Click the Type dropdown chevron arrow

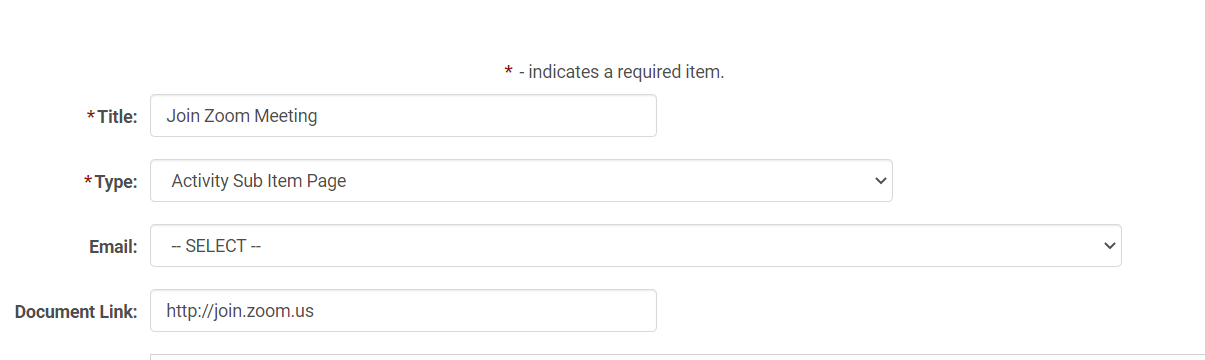click(x=880, y=181)
